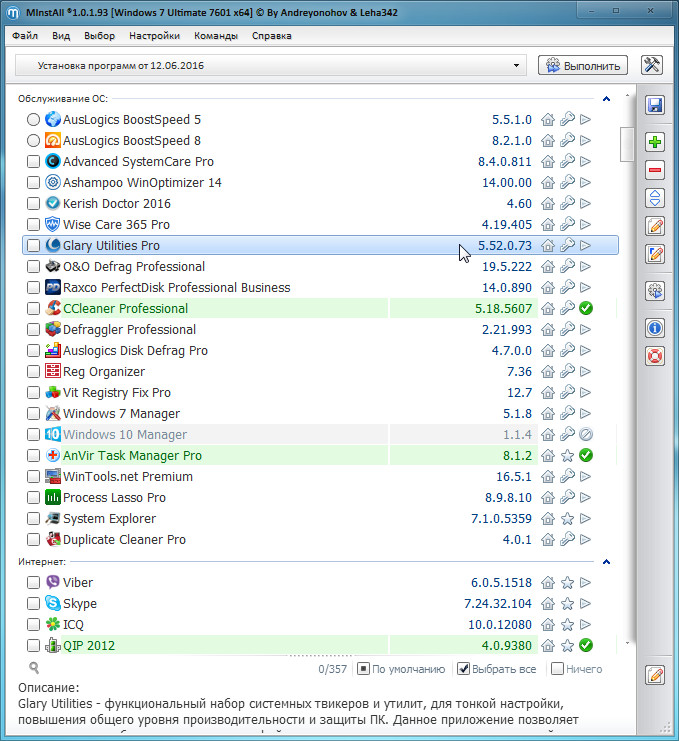Open the Справка menu

[x=272, y=36]
